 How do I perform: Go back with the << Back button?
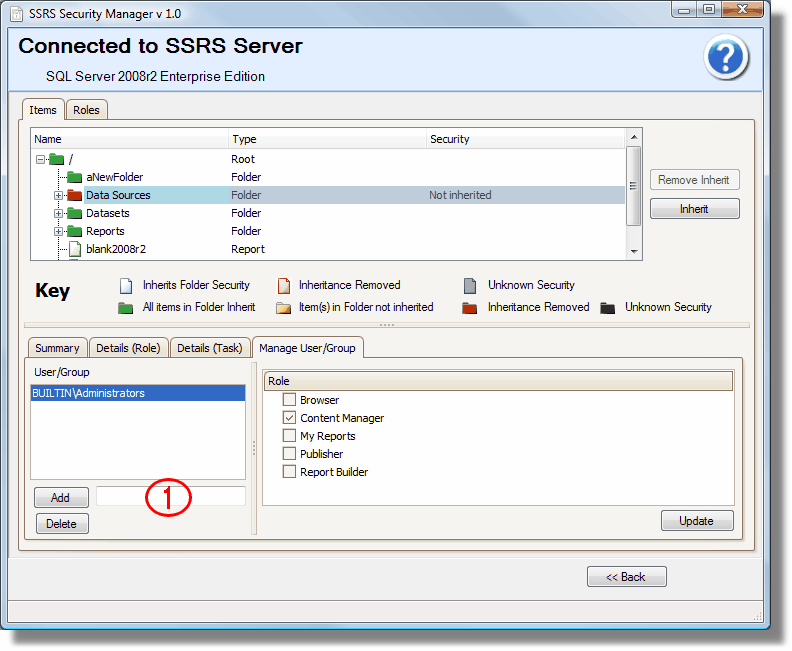626,577
